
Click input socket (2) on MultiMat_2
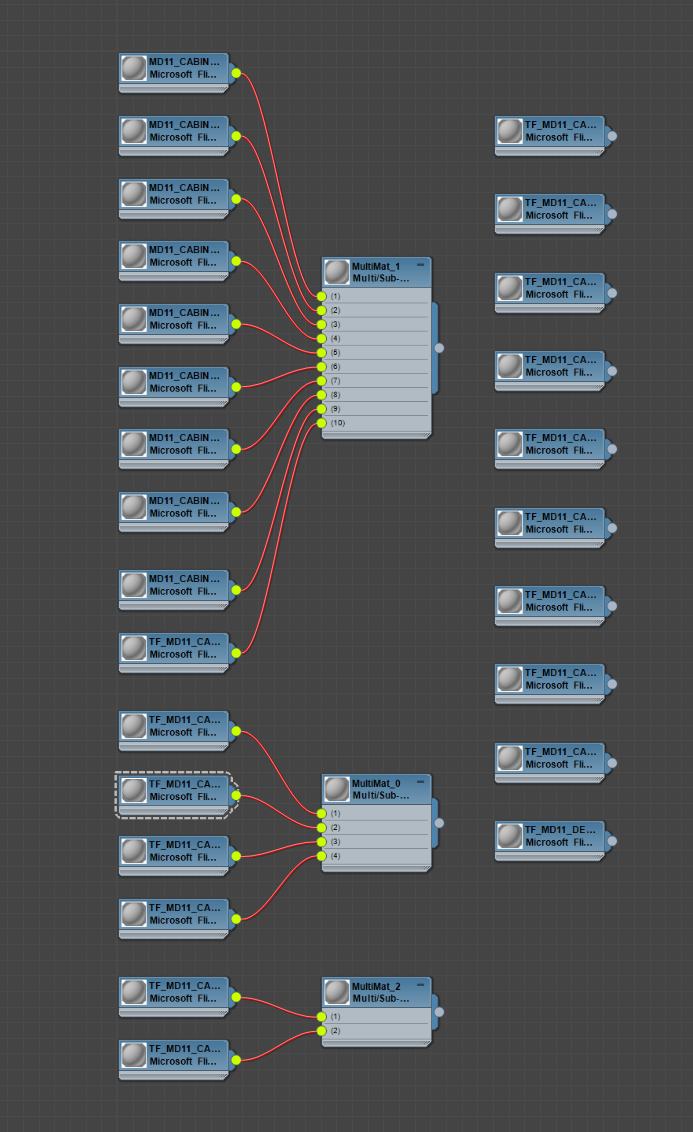pos(321,1031)
